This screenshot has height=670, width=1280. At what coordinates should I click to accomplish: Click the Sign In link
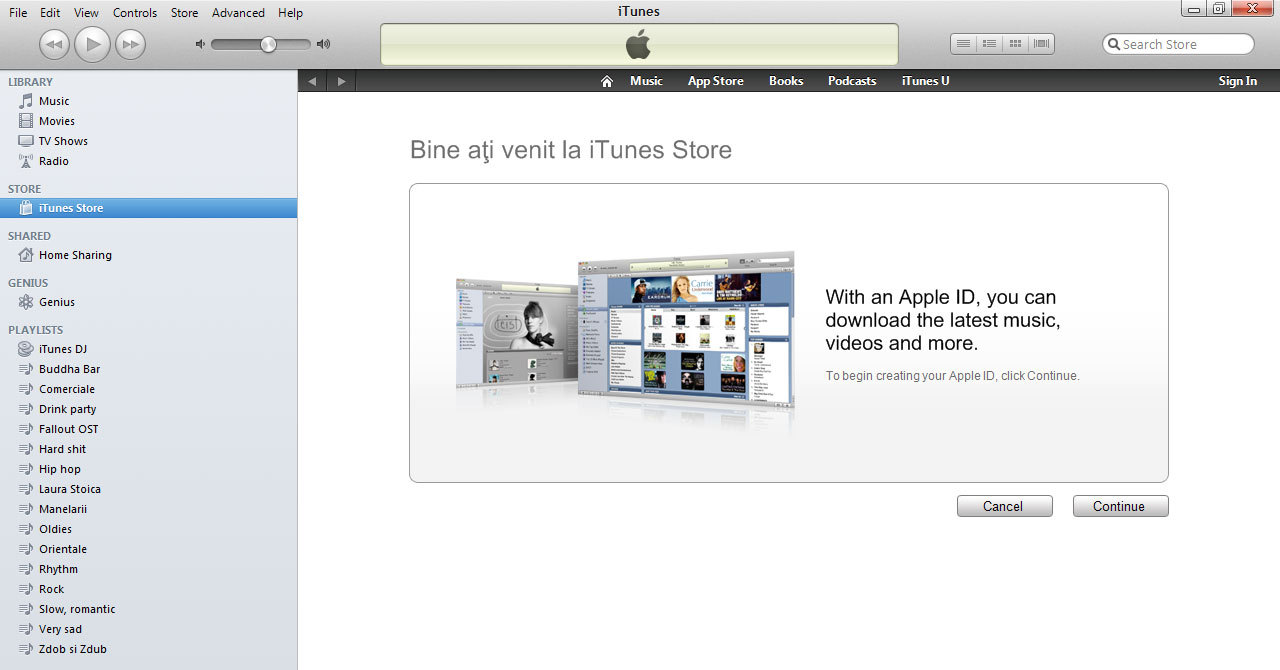(x=1237, y=81)
